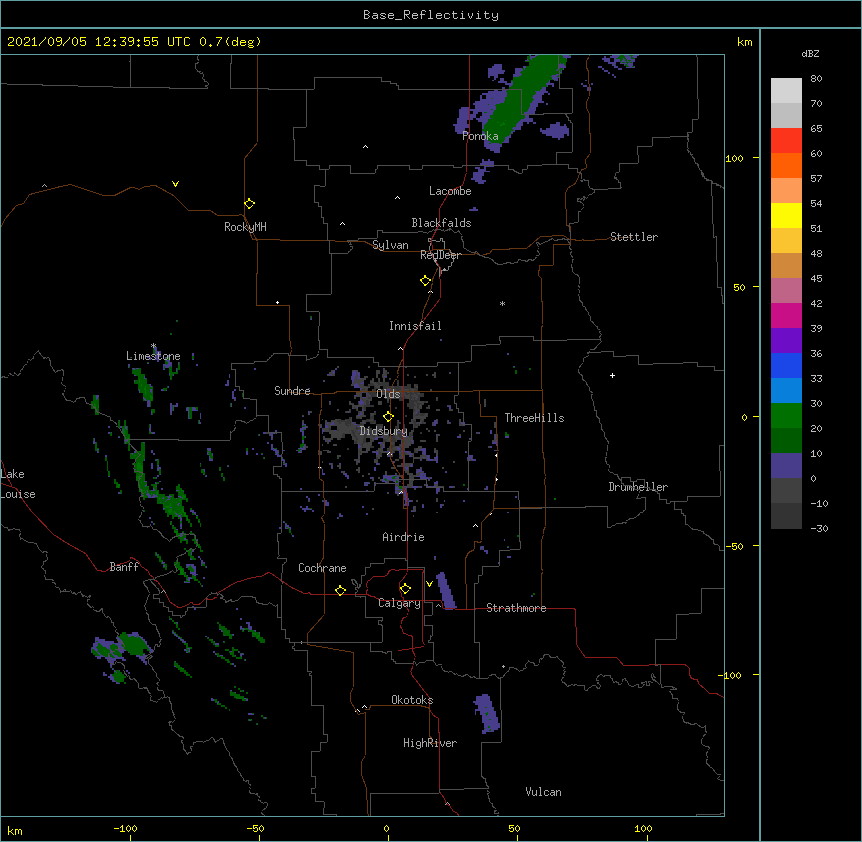Click the RedDeer city label
Screen dimensions: 862x842
[440, 255]
